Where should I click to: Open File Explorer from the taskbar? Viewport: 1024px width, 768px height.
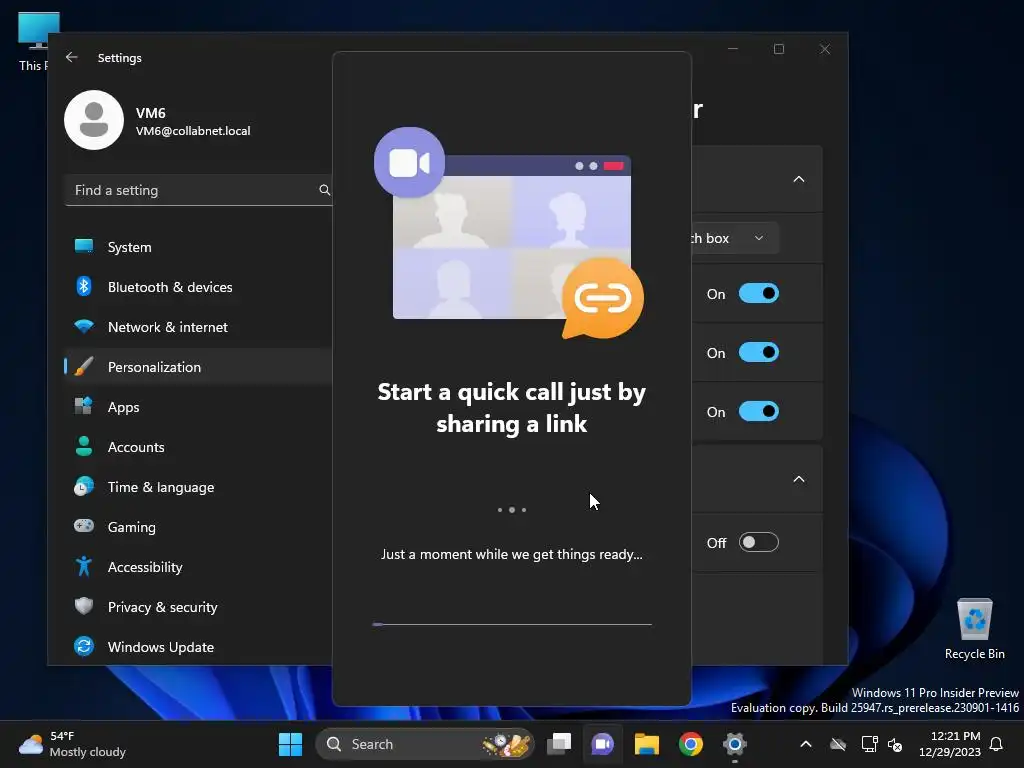[x=647, y=744]
